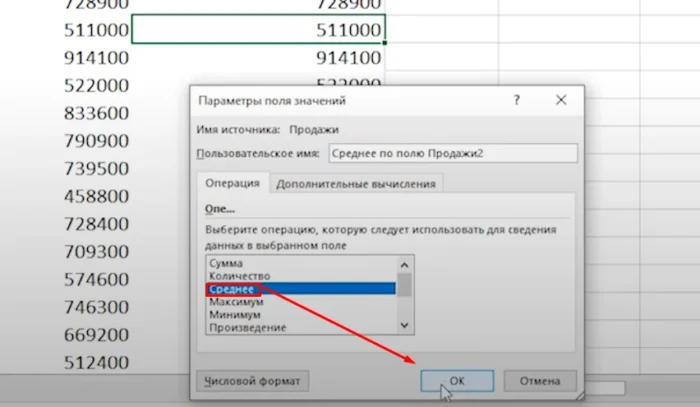Switch to the Операция tab

232,183
